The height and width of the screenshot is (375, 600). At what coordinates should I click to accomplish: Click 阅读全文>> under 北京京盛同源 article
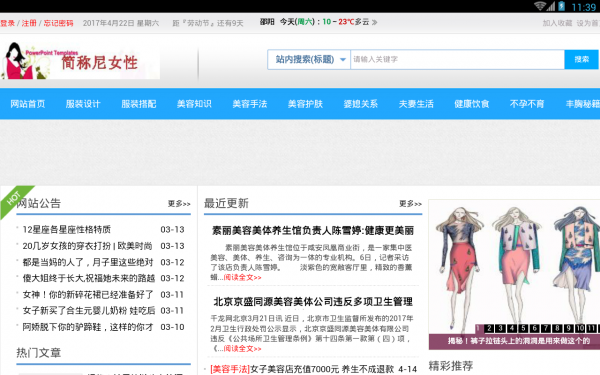pyautogui.click(x=242, y=349)
